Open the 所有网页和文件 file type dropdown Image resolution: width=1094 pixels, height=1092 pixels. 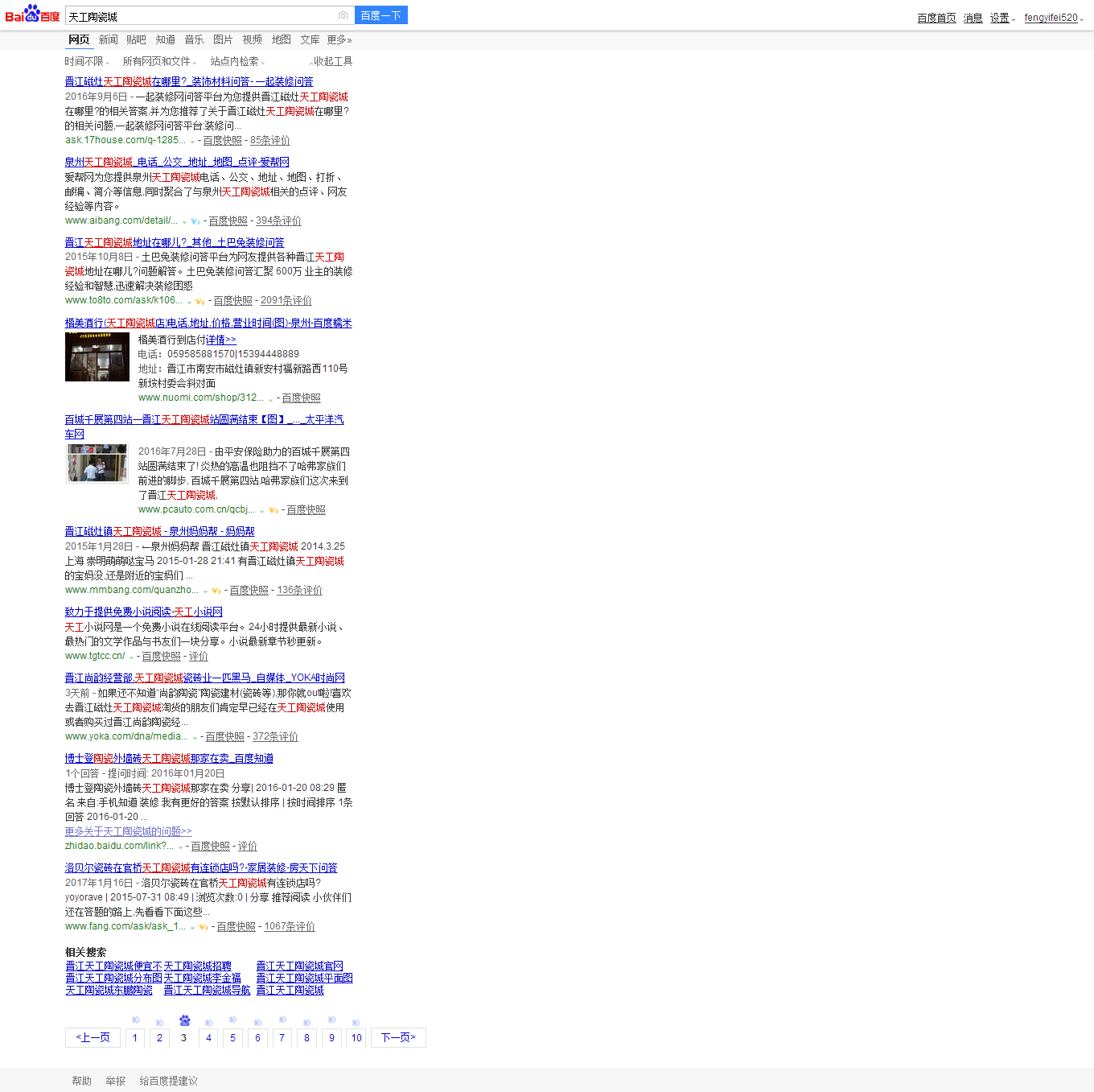click(159, 61)
